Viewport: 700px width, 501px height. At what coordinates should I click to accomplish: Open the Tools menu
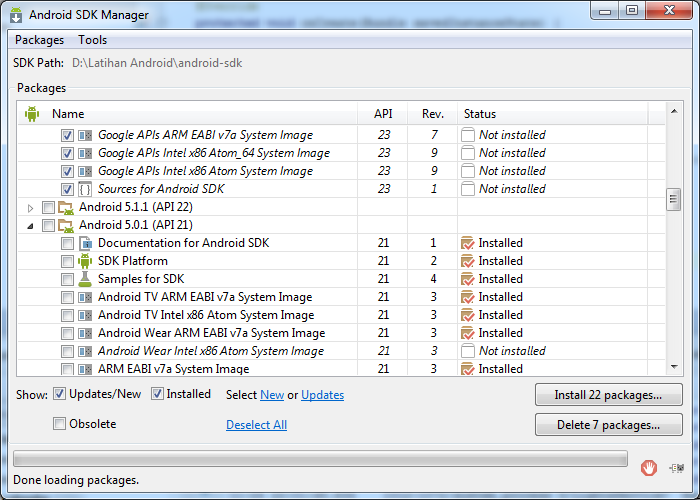[93, 40]
